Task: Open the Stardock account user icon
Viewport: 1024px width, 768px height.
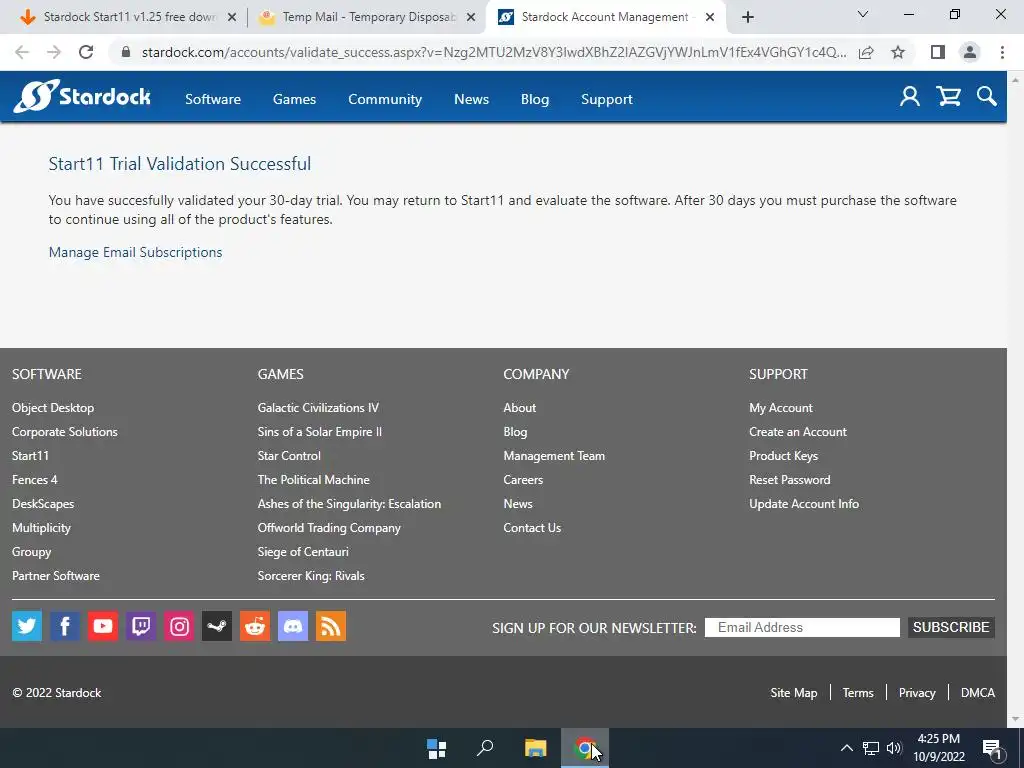Action: (910, 97)
